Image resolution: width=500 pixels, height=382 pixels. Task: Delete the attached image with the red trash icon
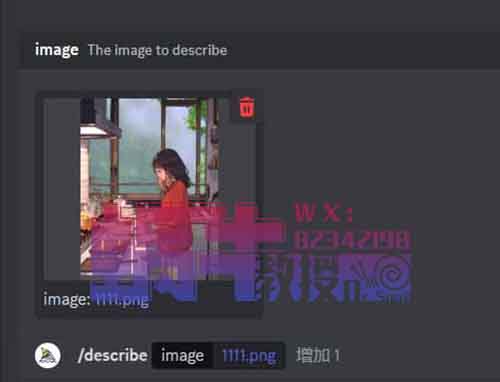coord(247,107)
